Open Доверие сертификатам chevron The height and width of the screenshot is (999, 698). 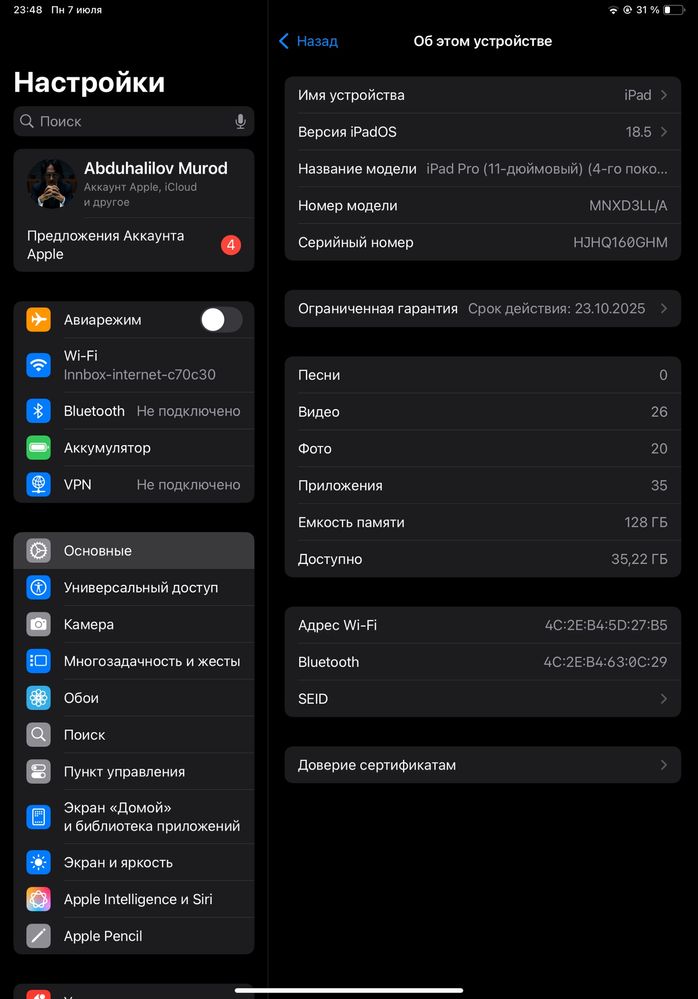(664, 765)
